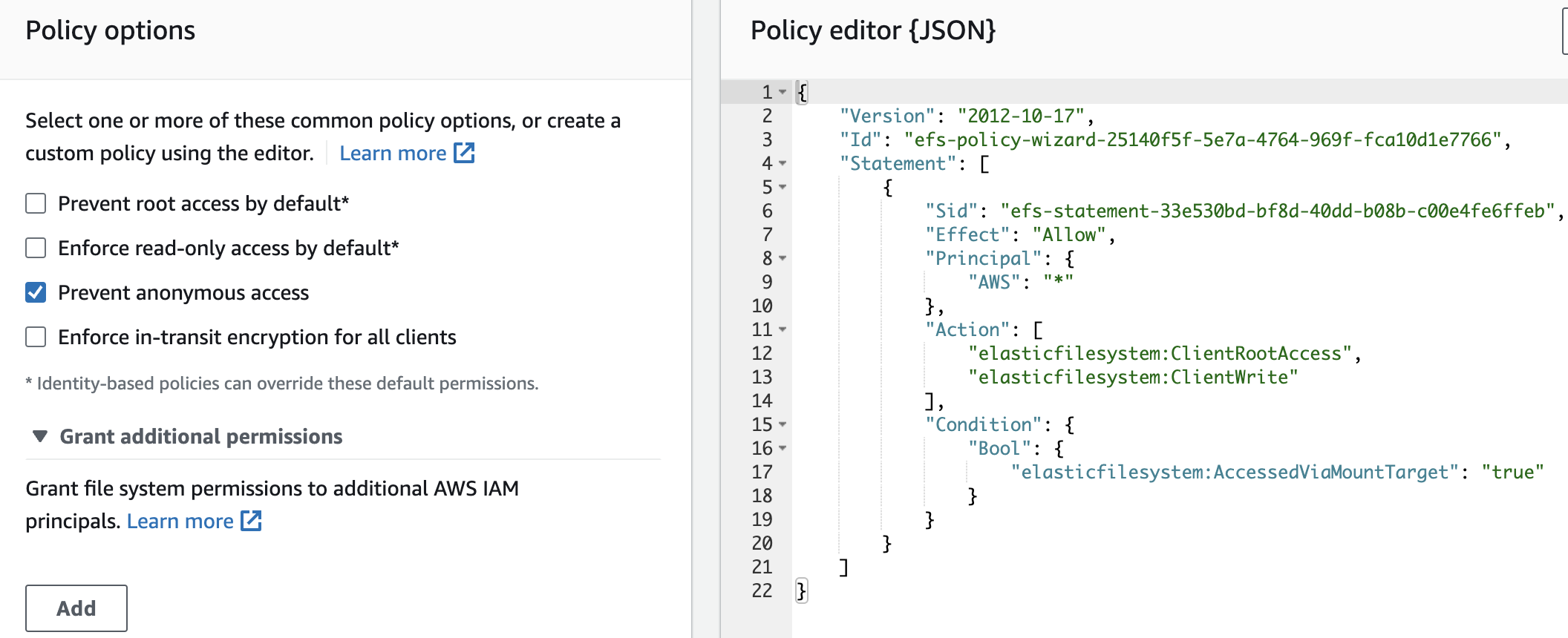
Task: Click external link icon beside first Learn more
Action: pos(464,153)
